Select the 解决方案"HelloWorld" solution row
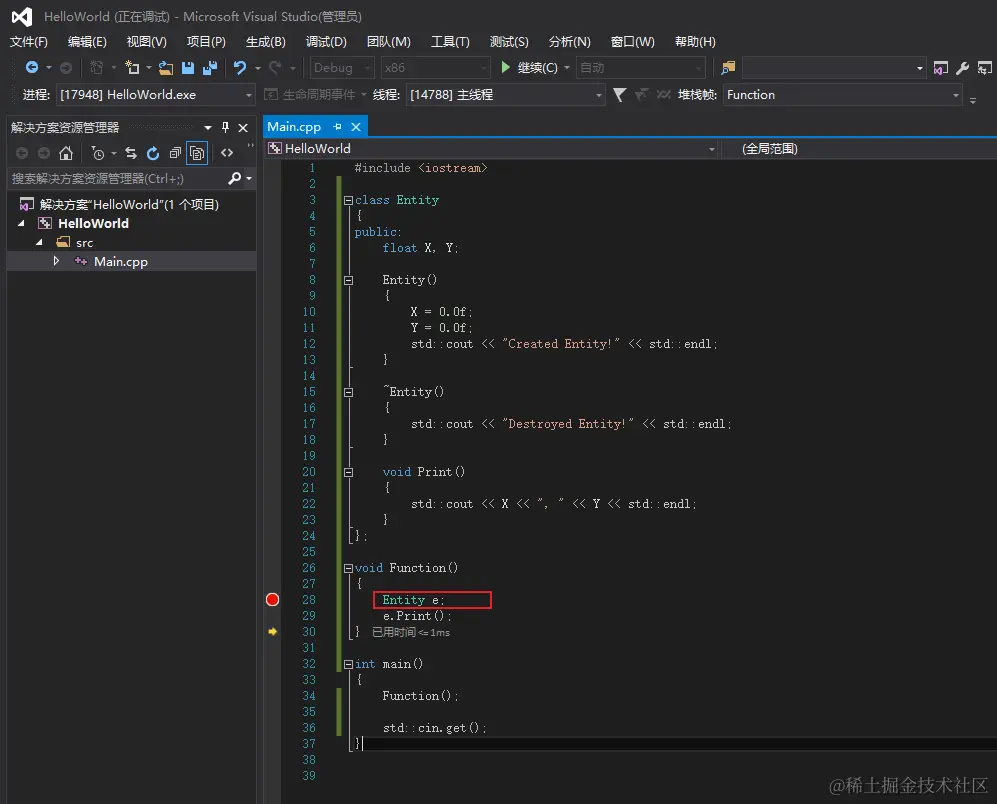This screenshot has height=804, width=997. coord(129,204)
